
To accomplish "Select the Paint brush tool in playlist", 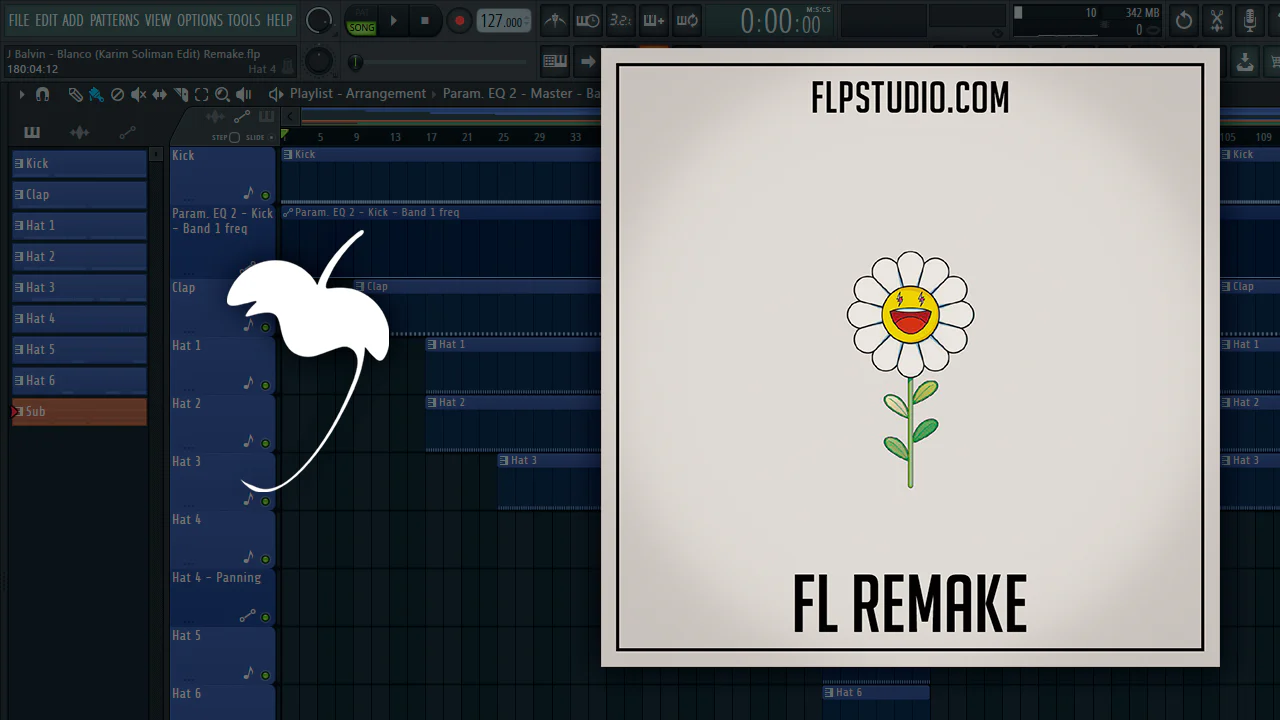I will pyautogui.click(x=96, y=94).
